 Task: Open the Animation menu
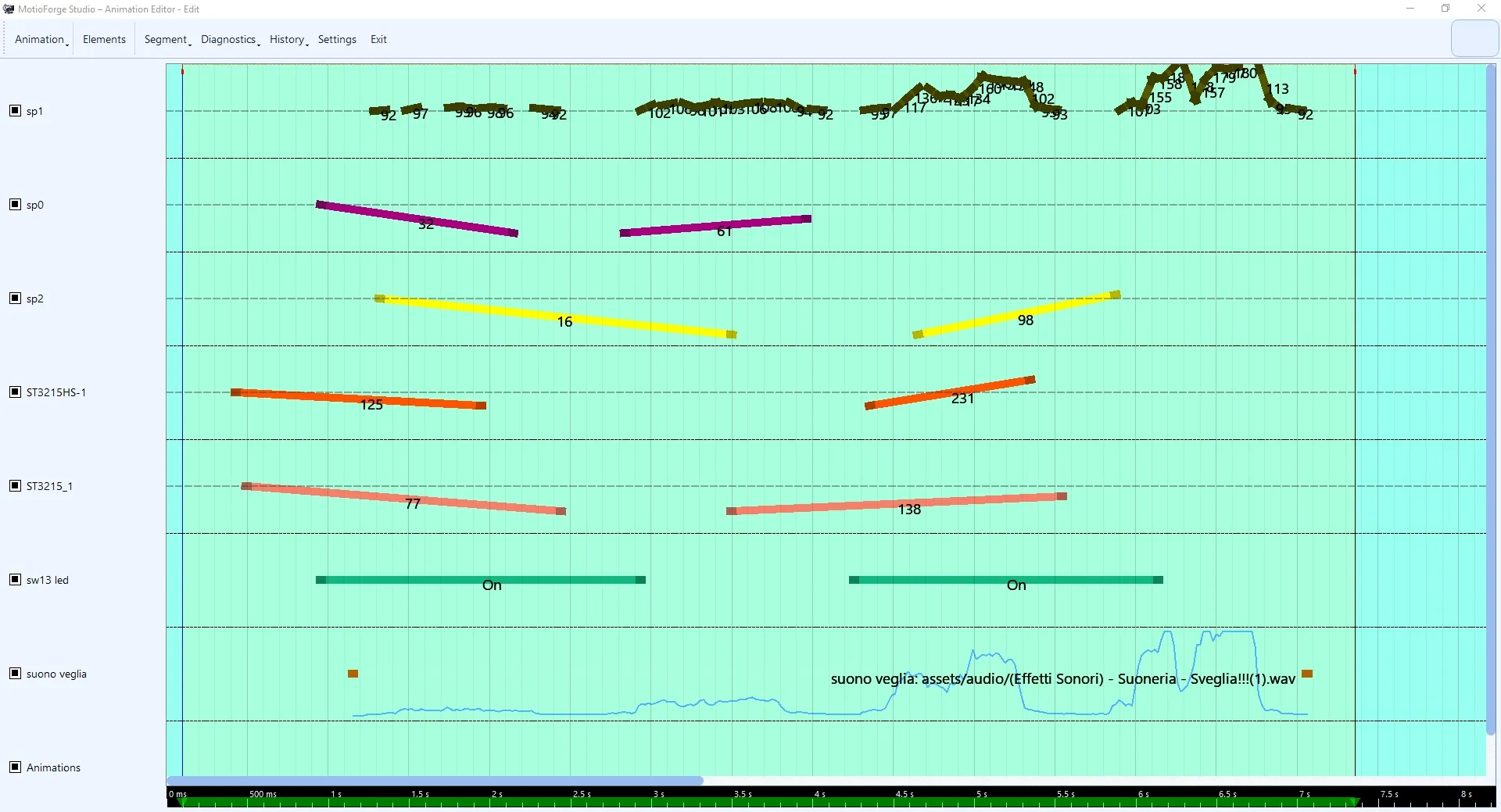click(41, 39)
